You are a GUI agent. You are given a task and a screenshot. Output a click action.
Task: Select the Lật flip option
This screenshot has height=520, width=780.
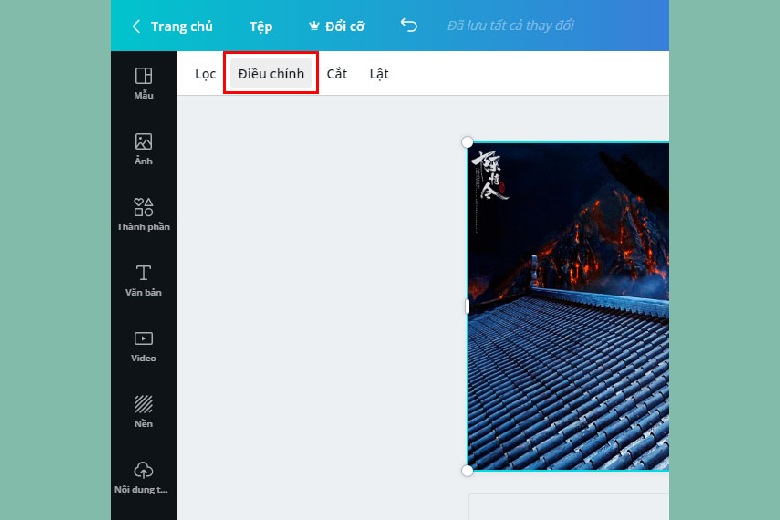(379, 74)
